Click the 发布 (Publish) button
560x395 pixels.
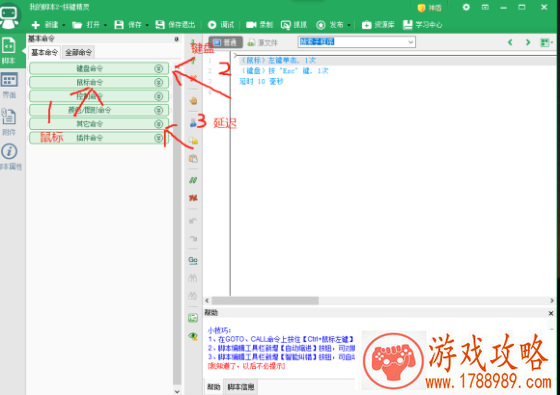point(330,25)
